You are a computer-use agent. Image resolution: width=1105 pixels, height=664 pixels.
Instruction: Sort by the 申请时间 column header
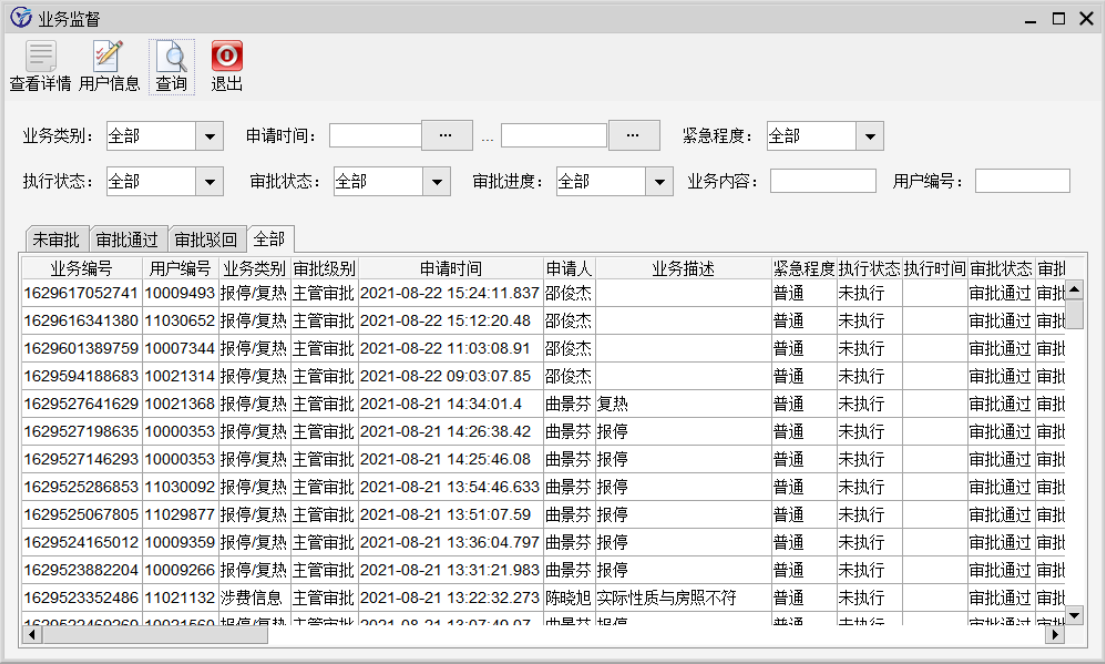[x=450, y=268]
